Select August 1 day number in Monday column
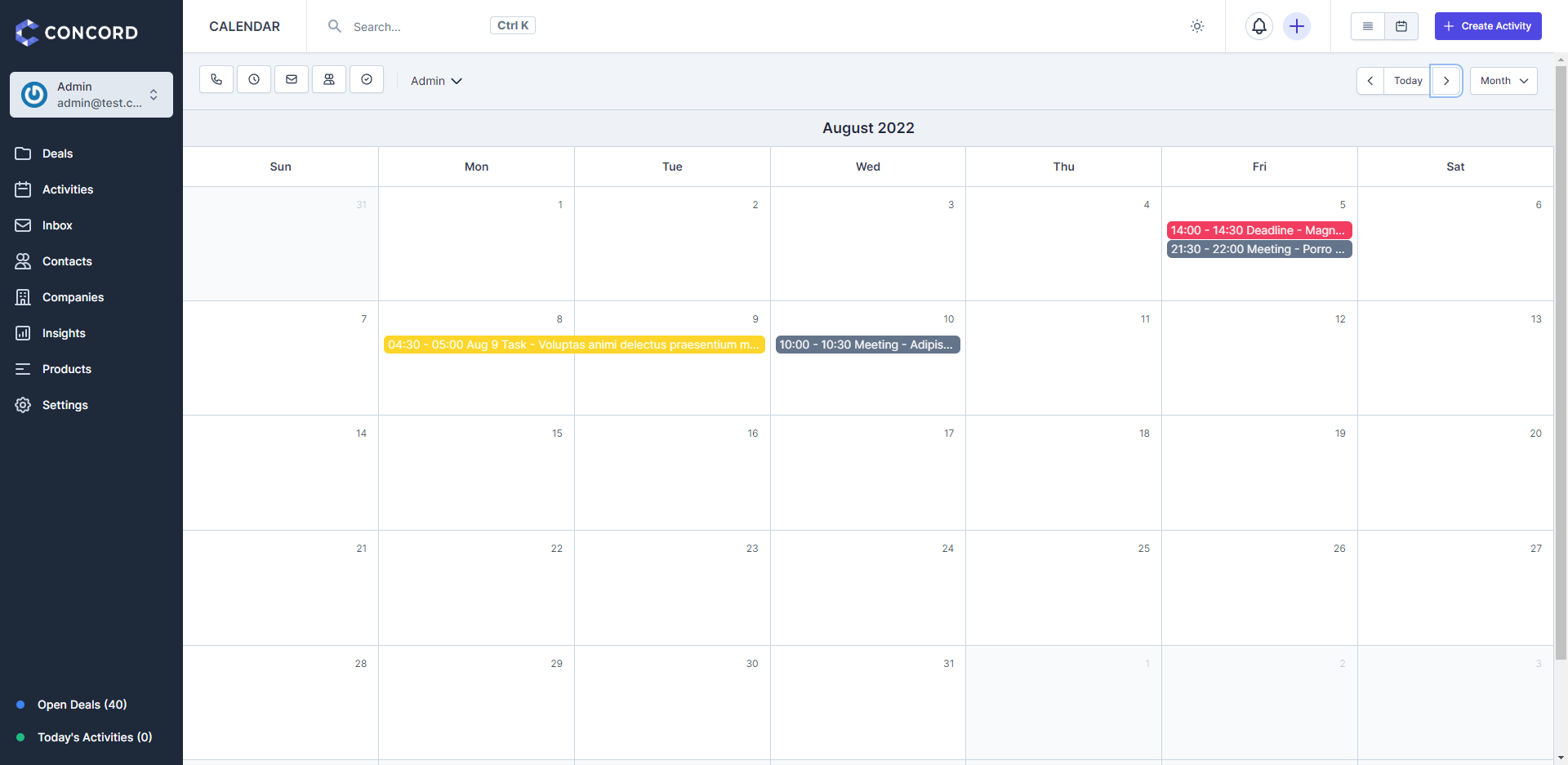The height and width of the screenshot is (765, 1568). pos(560,205)
